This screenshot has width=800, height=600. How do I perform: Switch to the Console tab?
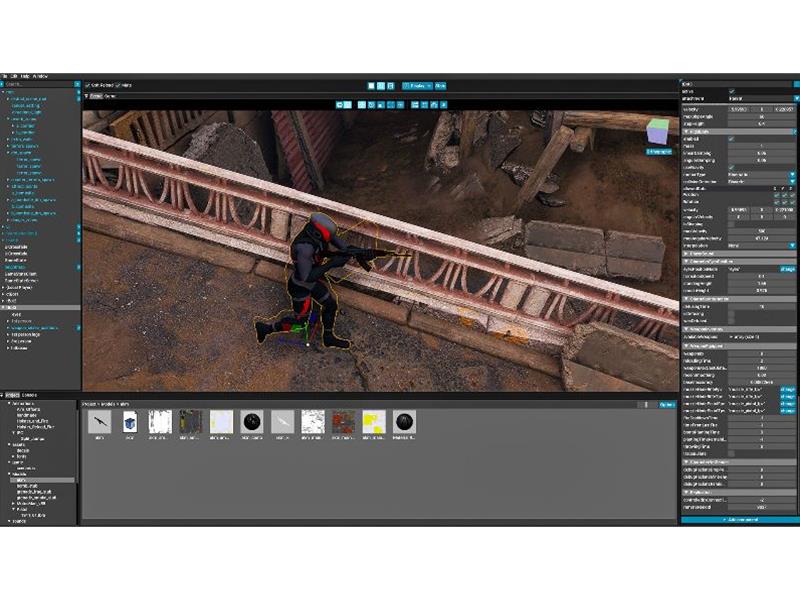(29, 393)
